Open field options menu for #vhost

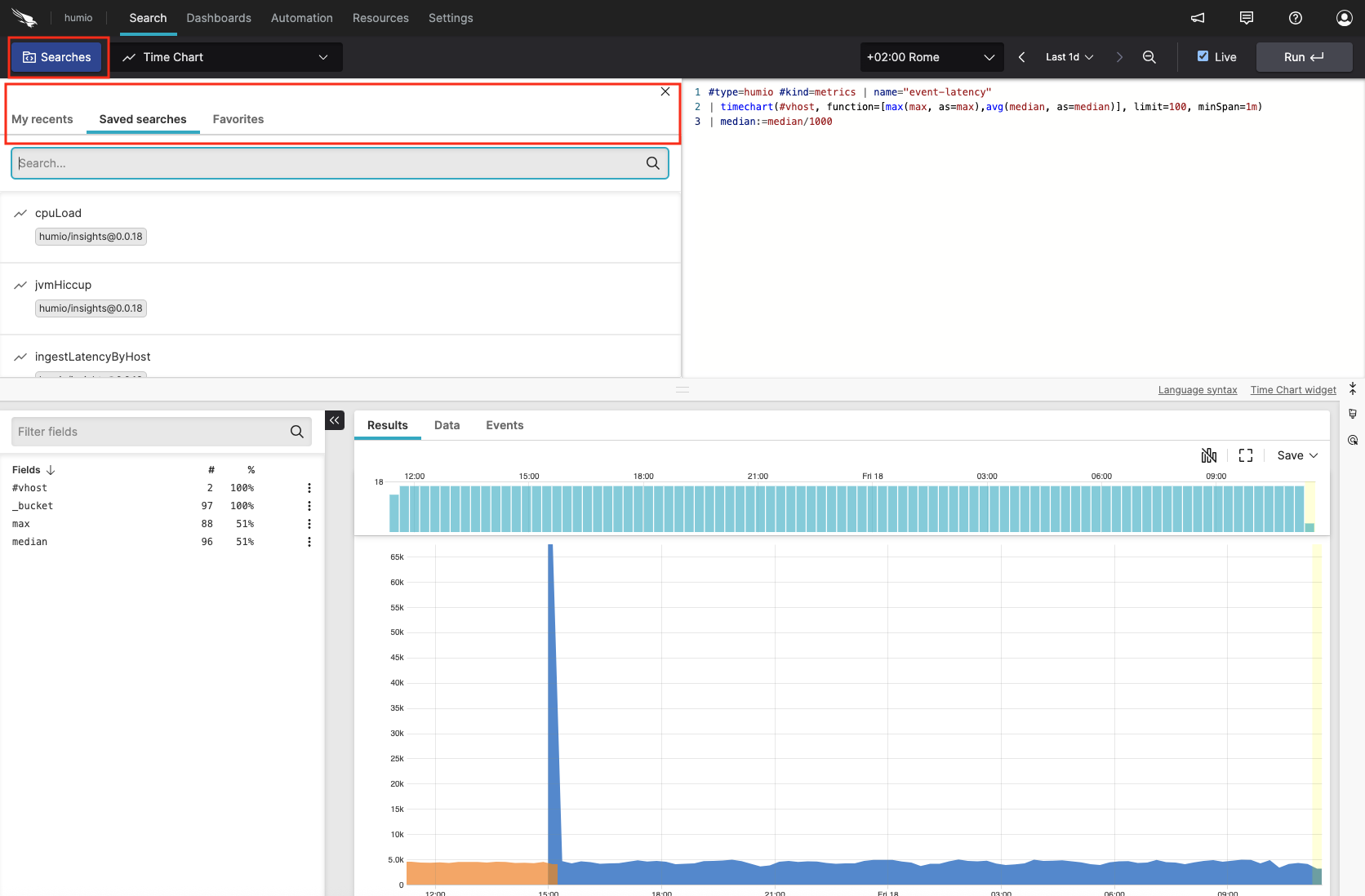coord(309,488)
